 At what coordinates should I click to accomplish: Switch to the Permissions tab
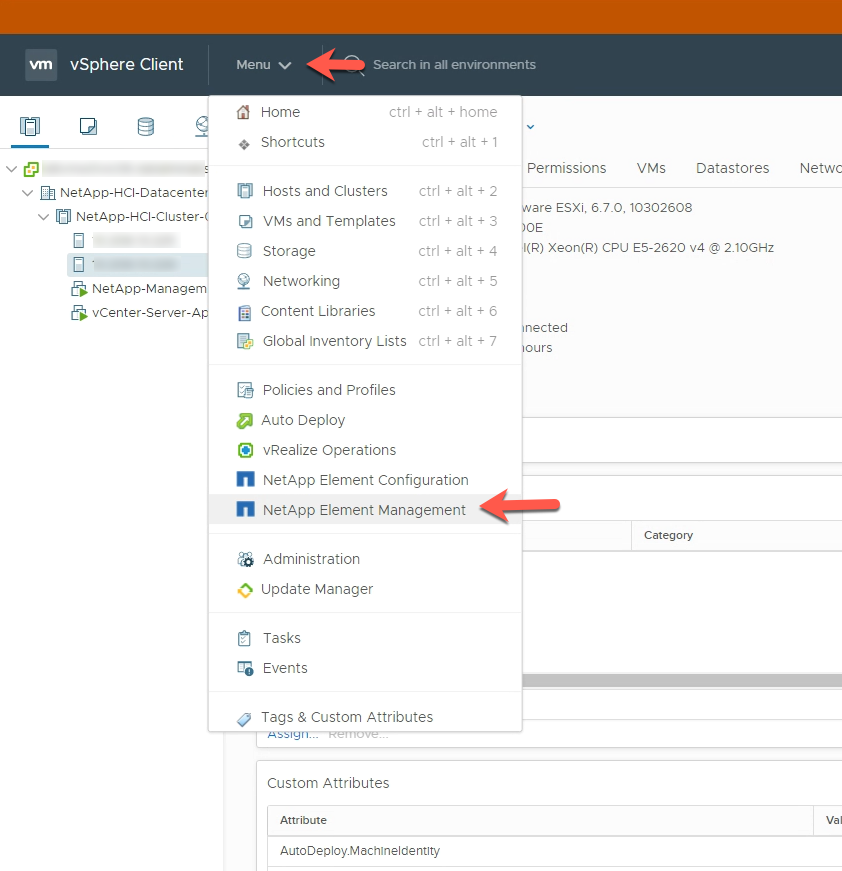567,168
